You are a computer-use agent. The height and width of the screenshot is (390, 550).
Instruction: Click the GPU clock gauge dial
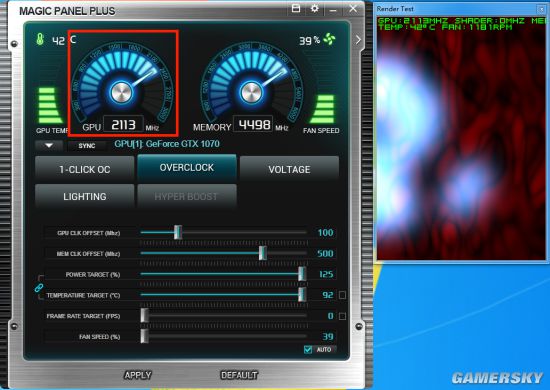pyautogui.click(x=121, y=83)
